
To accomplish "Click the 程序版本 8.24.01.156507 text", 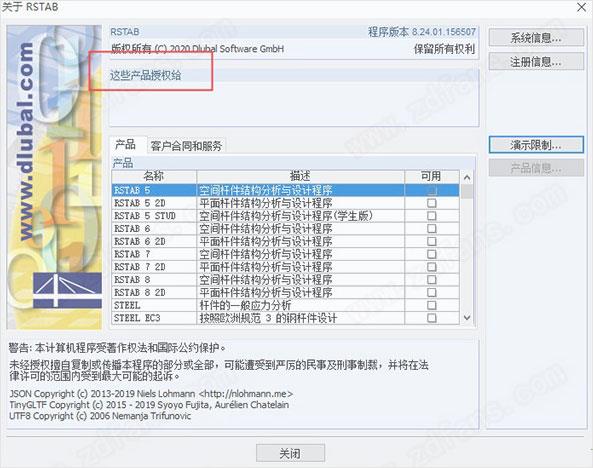I will (422, 32).
